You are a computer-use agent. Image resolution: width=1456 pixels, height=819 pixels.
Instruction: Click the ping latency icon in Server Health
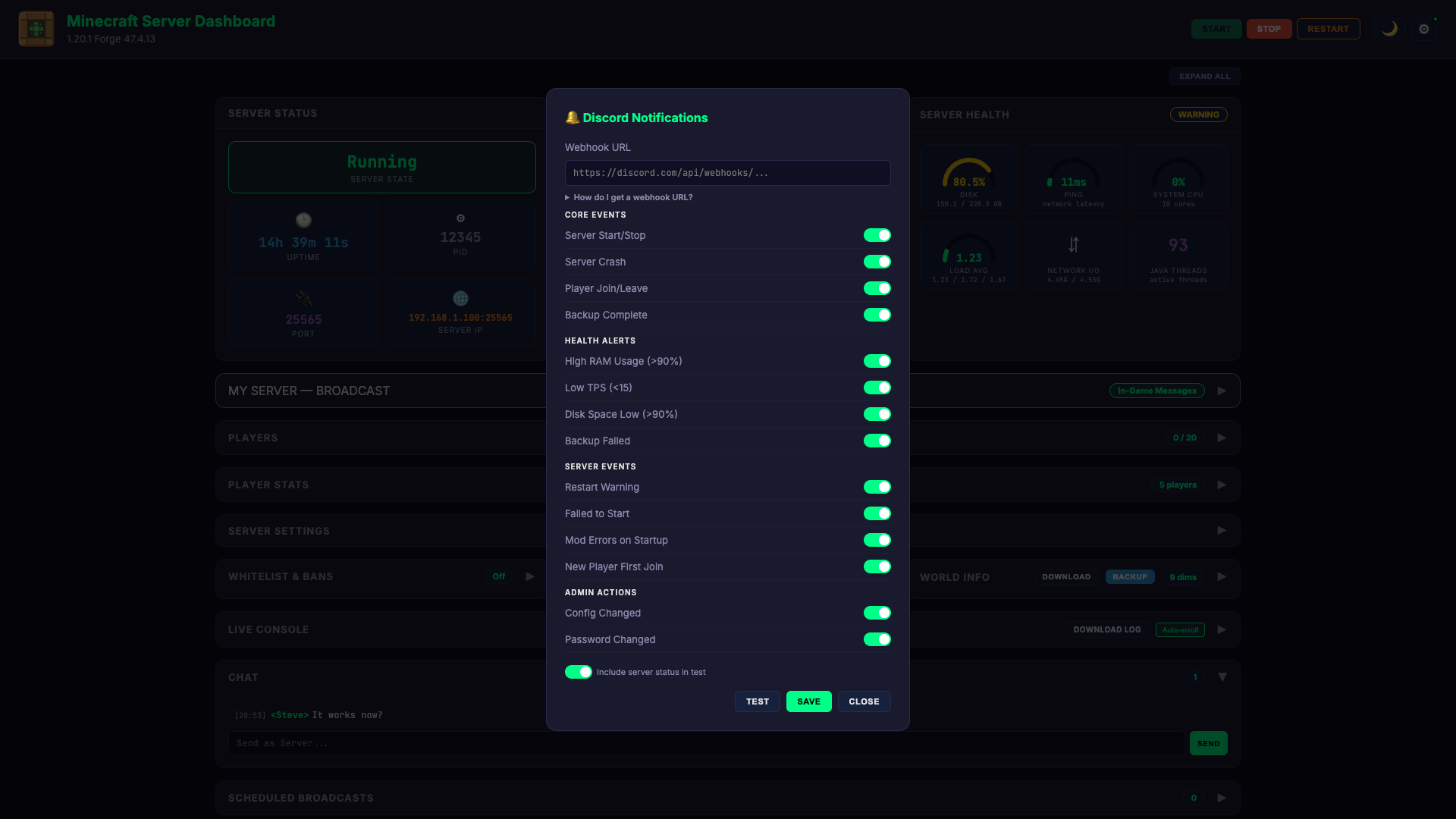coord(1049,183)
